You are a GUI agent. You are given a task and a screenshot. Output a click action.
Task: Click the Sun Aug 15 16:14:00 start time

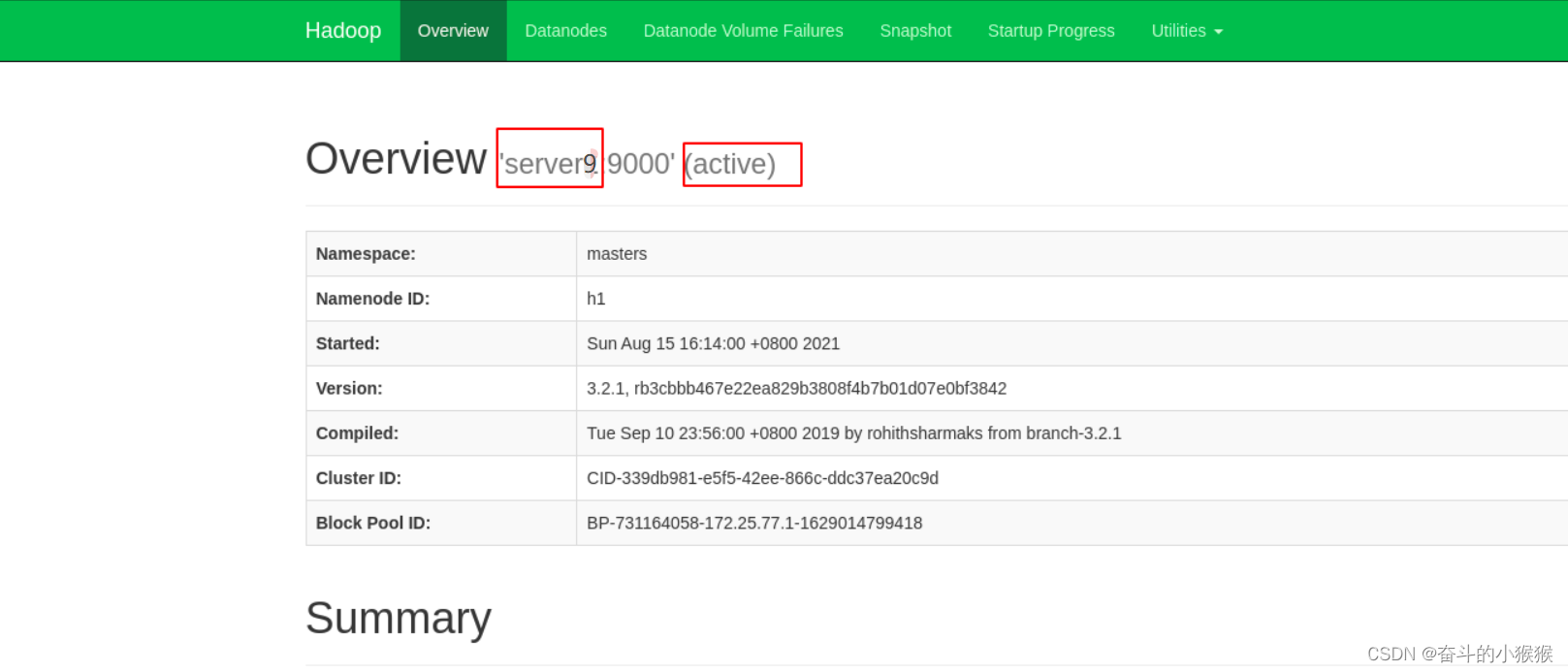713,343
